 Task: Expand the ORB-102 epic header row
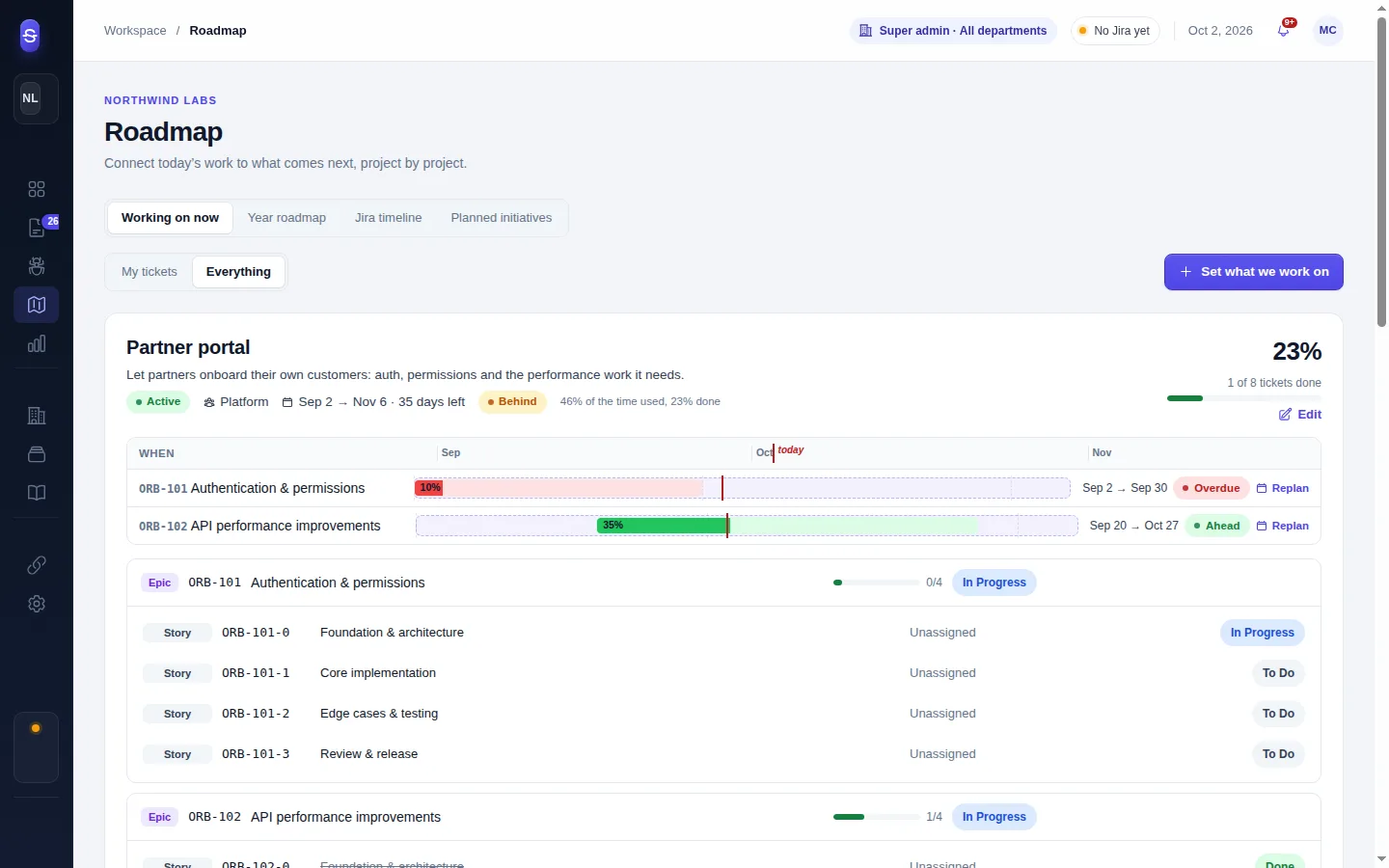pos(723,817)
